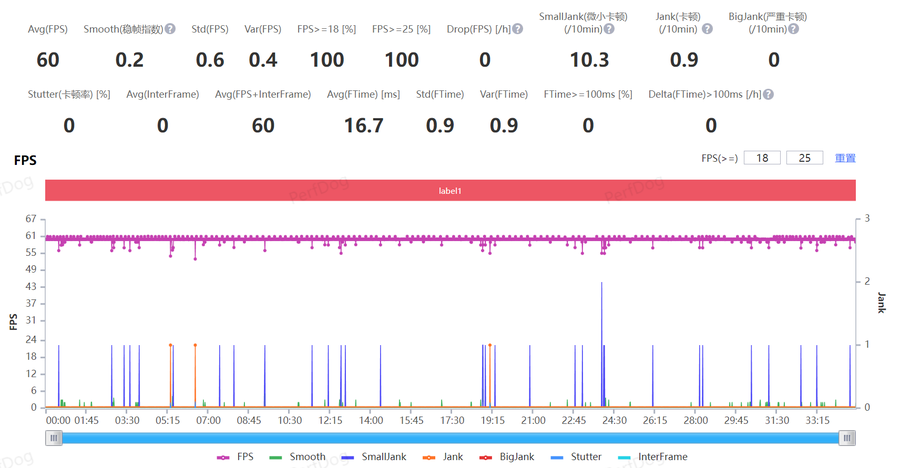The height and width of the screenshot is (468, 900).
Task: Click FPS threshold field showing 25
Action: click(x=805, y=158)
